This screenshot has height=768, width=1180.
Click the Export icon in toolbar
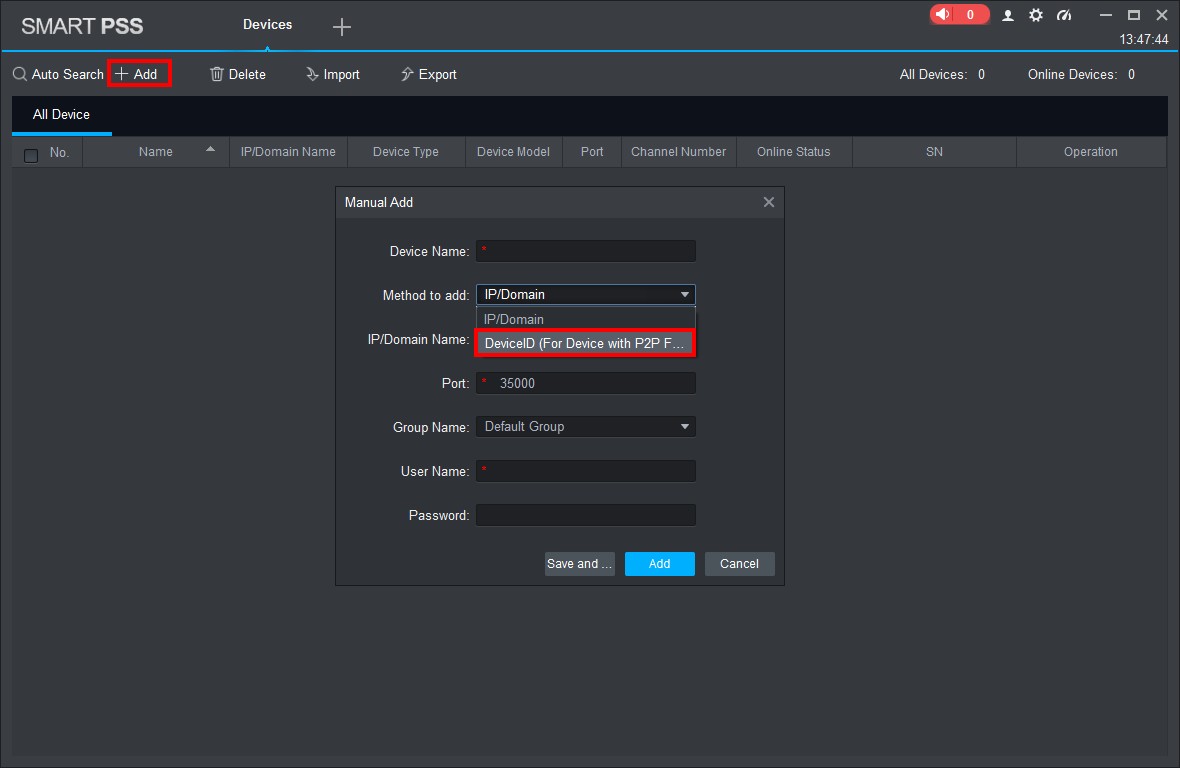tap(407, 74)
